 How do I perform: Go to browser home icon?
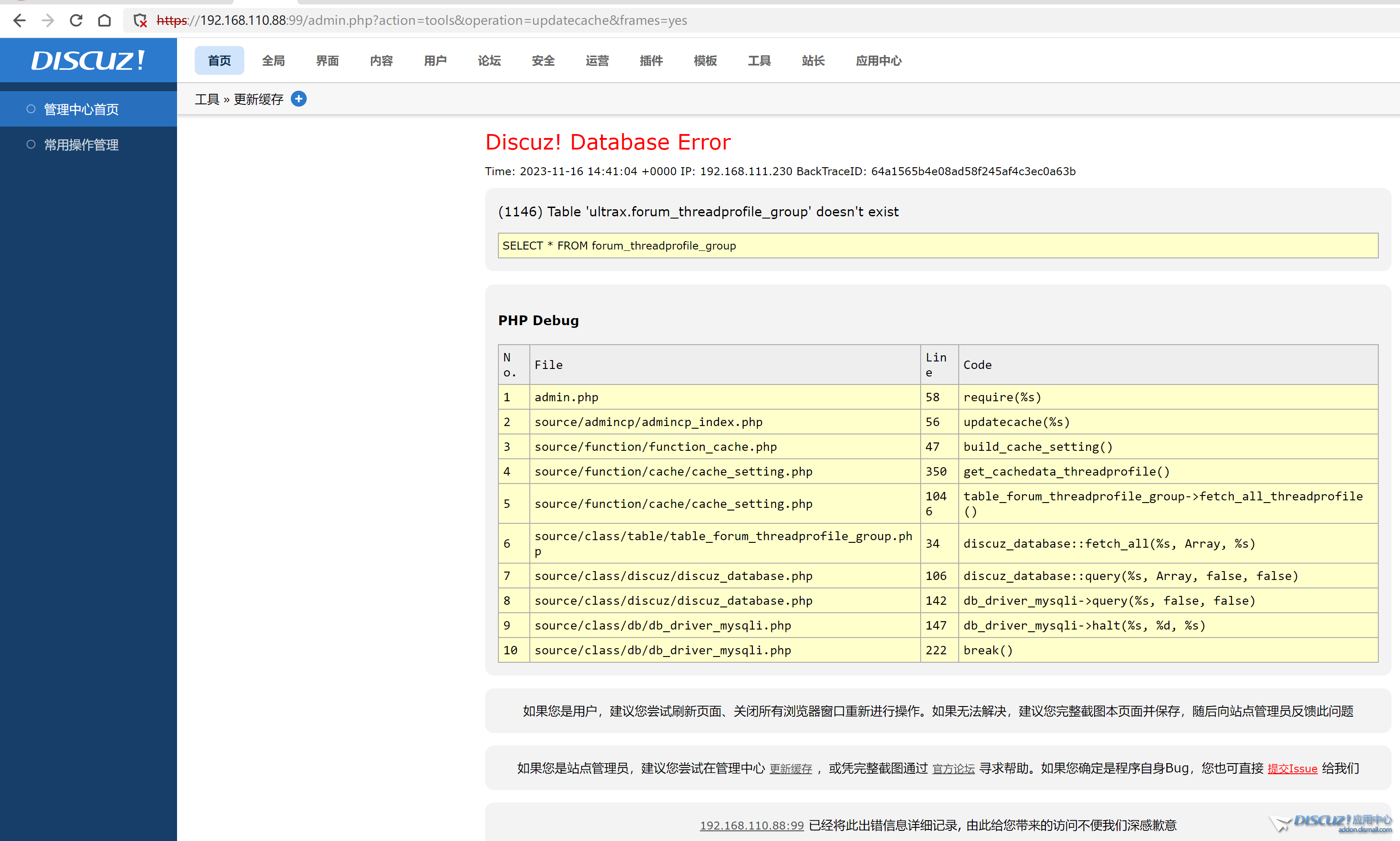104,20
